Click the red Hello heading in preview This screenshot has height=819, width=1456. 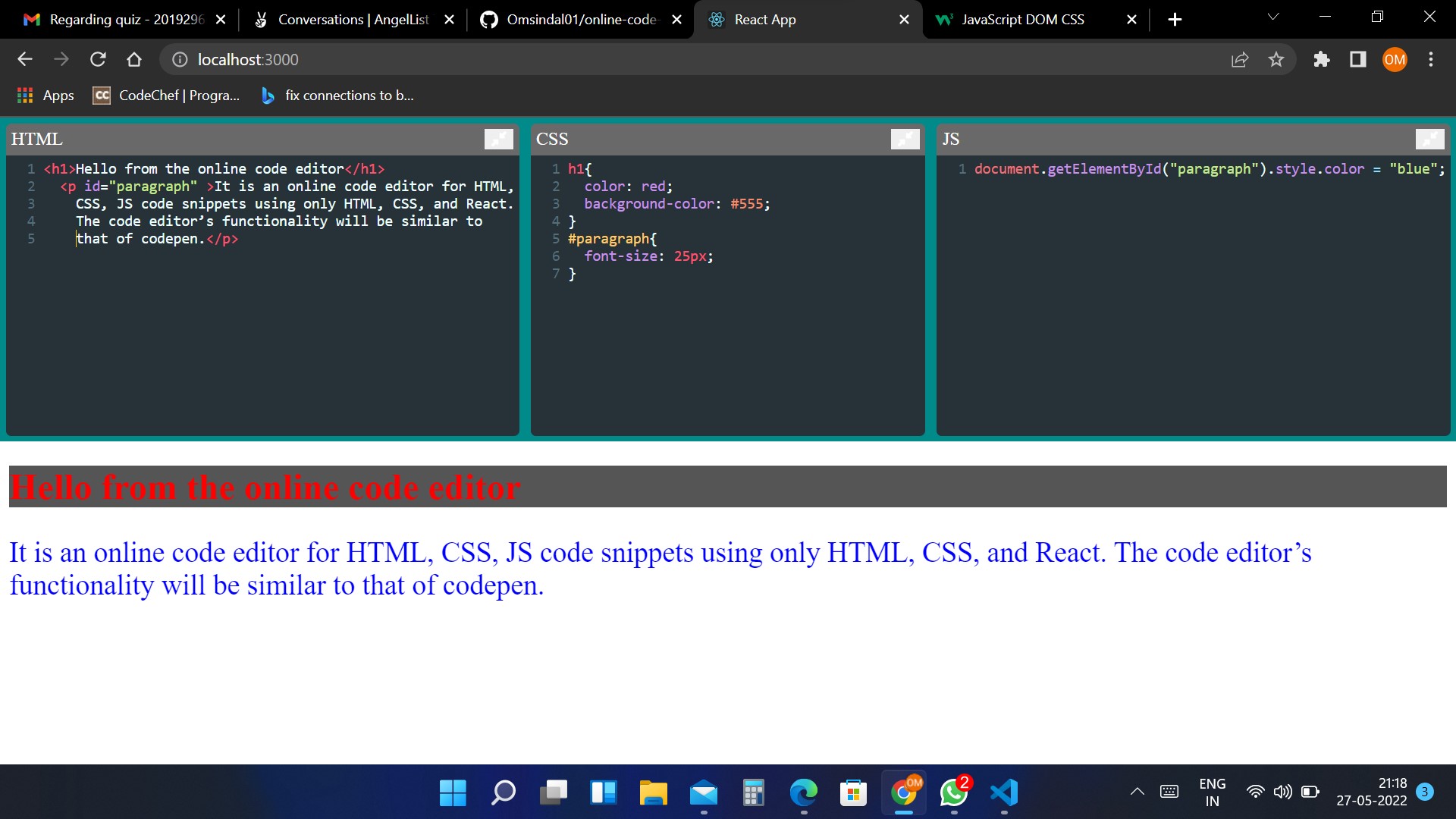click(x=265, y=487)
